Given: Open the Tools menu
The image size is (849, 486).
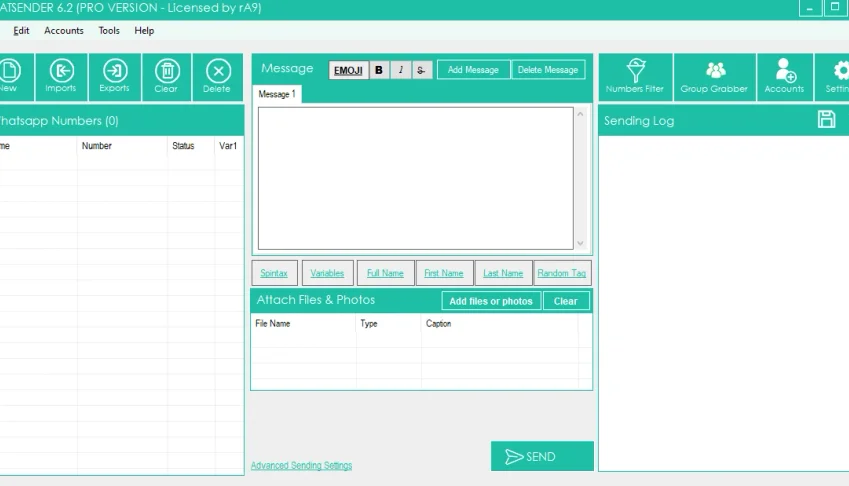Looking at the screenshot, I should (109, 31).
